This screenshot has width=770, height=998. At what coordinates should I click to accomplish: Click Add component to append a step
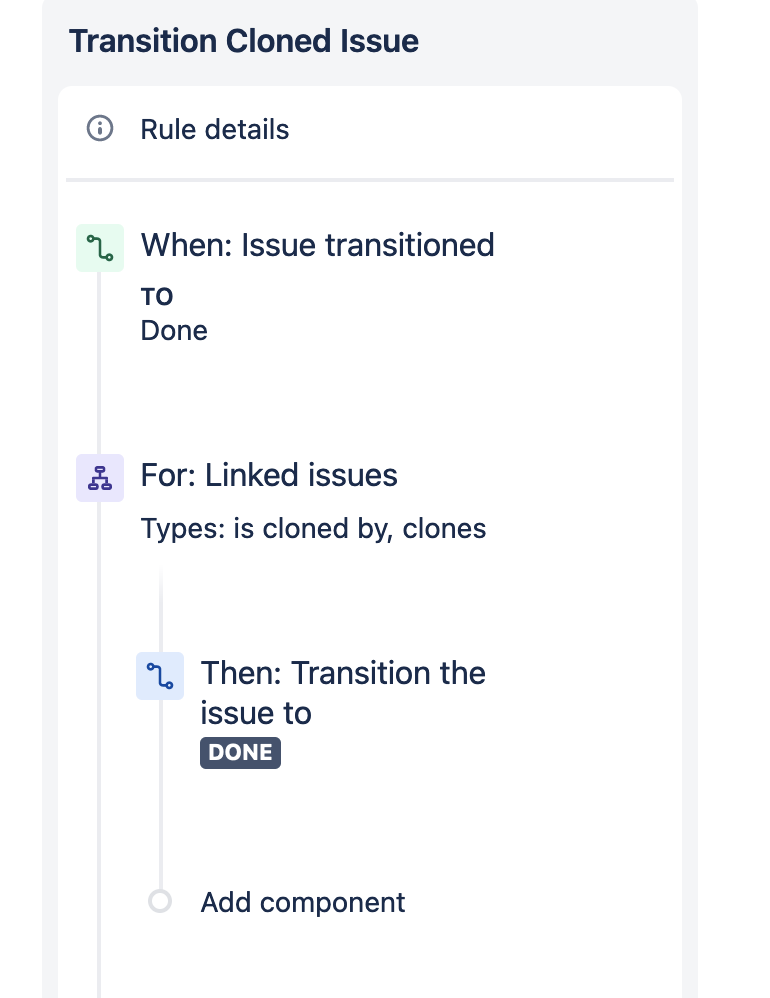pyautogui.click(x=302, y=902)
